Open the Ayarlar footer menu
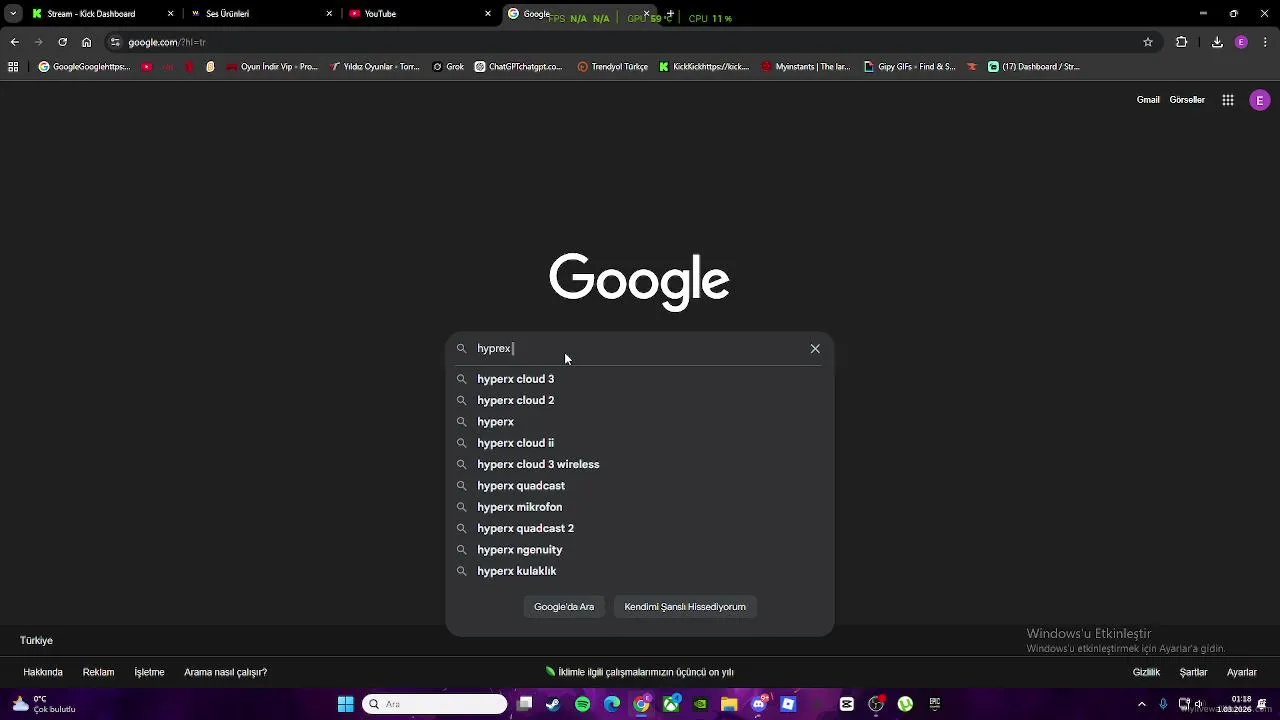The width and height of the screenshot is (1280, 720). 1242,672
